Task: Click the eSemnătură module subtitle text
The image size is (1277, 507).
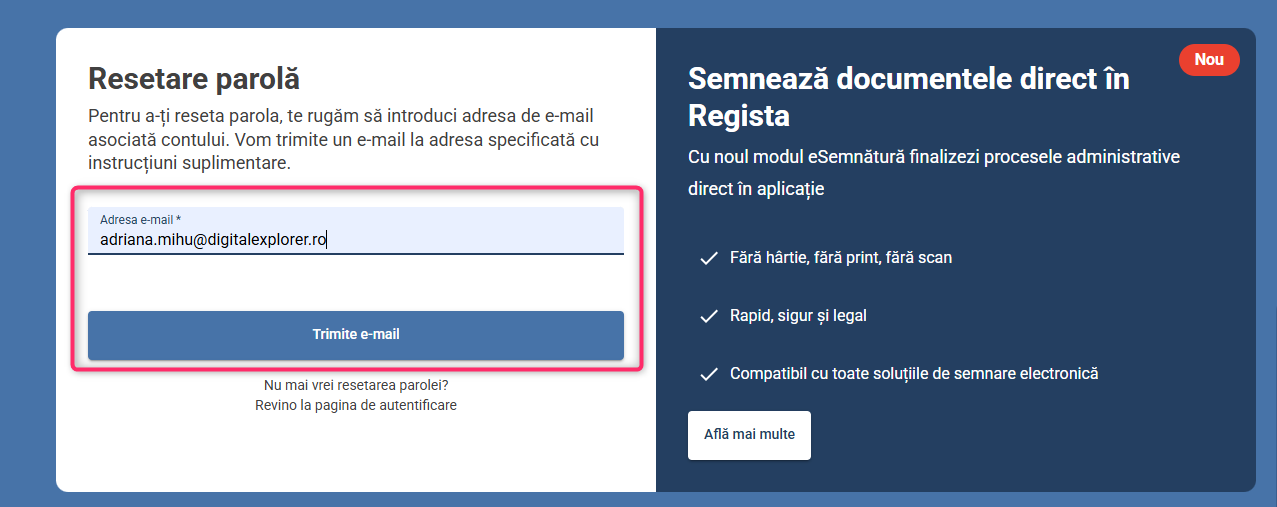Action: click(934, 172)
